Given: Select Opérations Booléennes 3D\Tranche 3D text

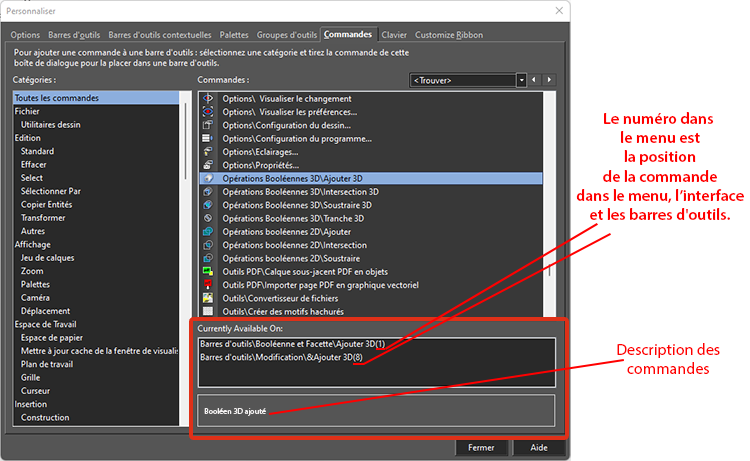Looking at the screenshot, I should pyautogui.click(x=293, y=219).
